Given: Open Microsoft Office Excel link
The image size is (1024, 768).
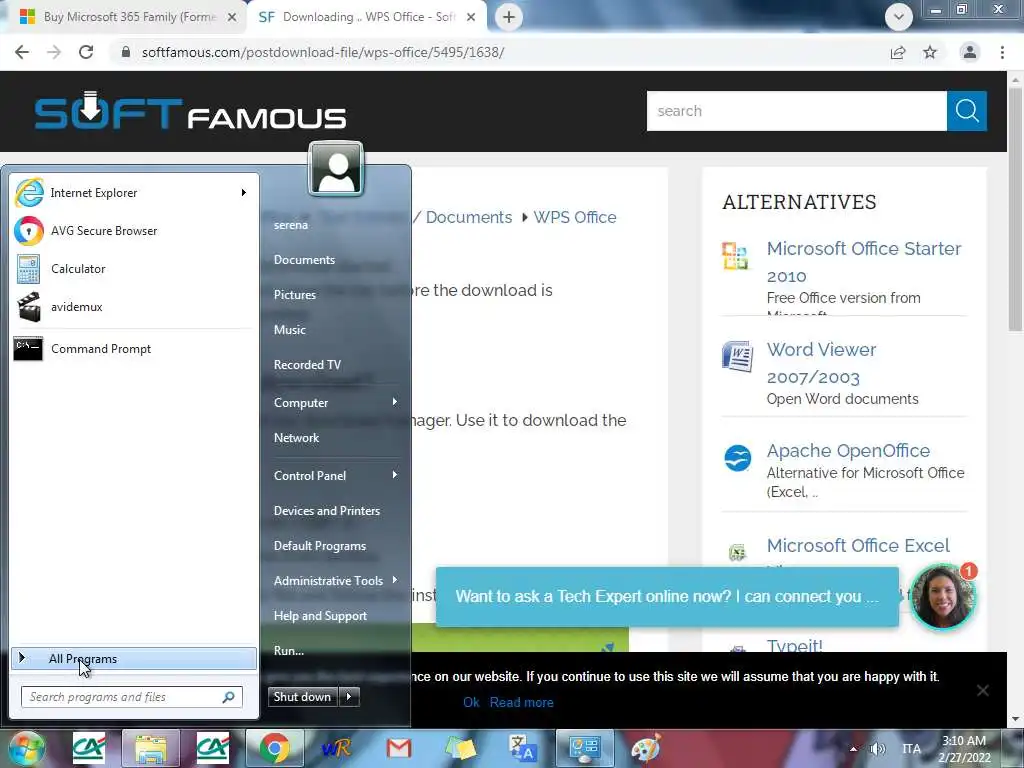Looking at the screenshot, I should 858,545.
